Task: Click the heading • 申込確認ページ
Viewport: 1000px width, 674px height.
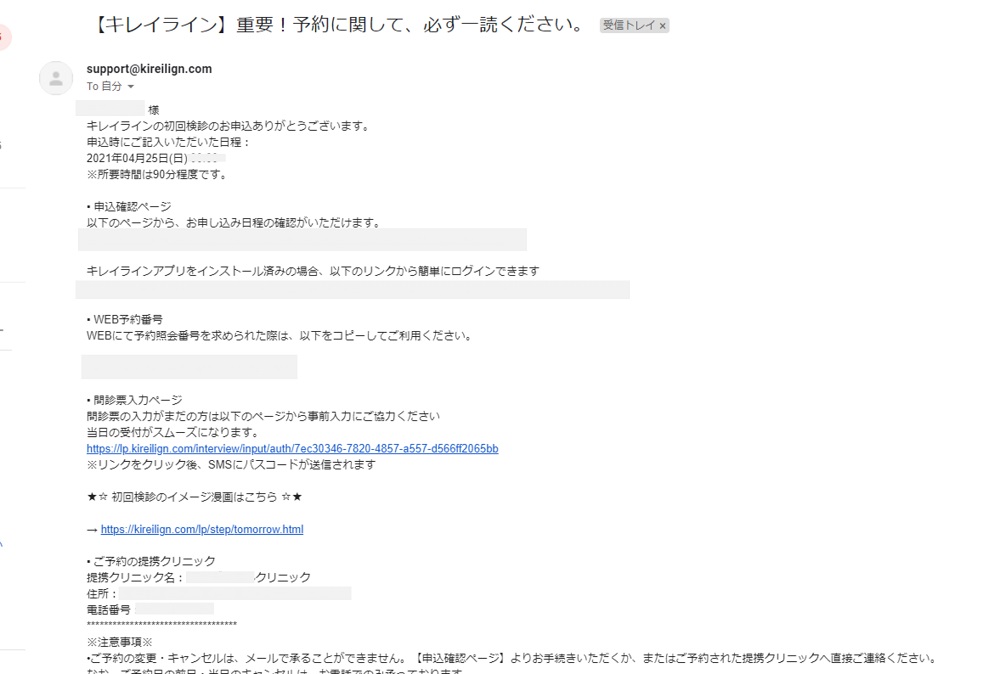Action: [129, 207]
